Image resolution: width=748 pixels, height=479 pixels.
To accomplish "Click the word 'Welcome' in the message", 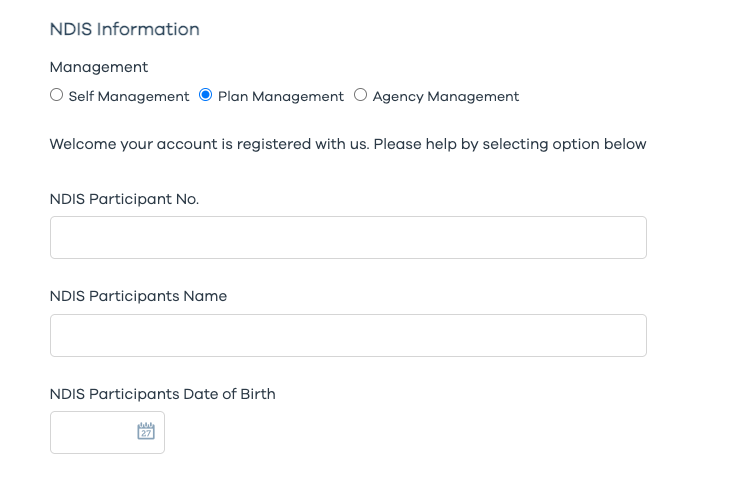I will pyautogui.click(x=84, y=144).
